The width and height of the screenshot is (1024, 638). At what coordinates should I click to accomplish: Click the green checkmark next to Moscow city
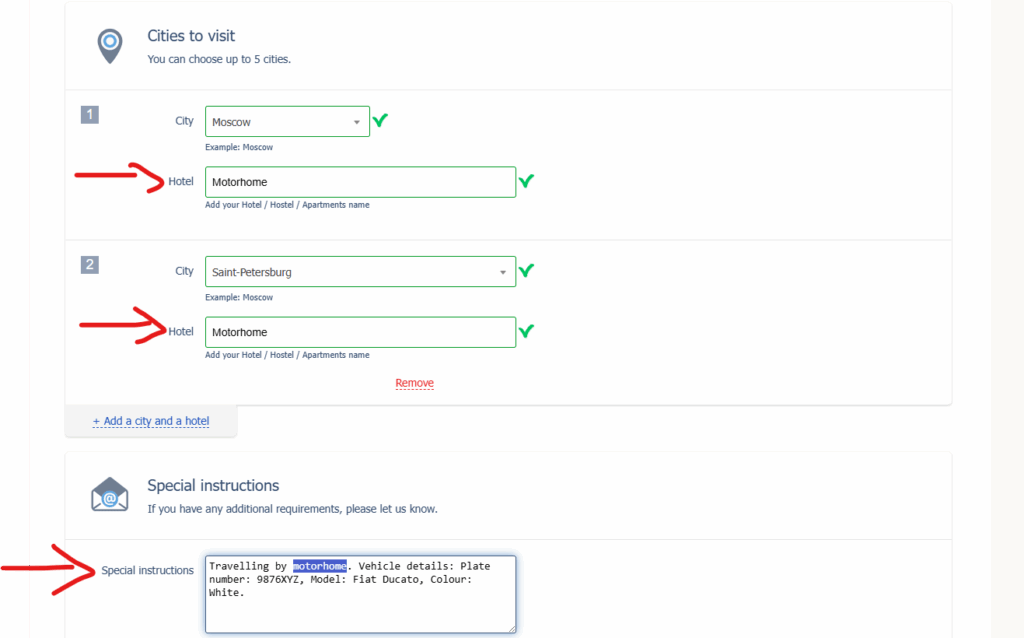[380, 121]
